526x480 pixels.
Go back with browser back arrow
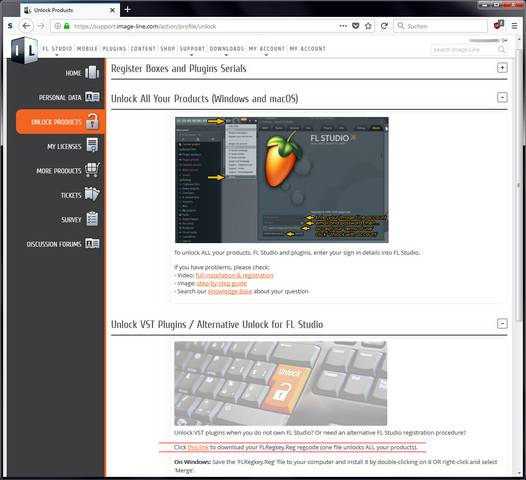(26, 26)
